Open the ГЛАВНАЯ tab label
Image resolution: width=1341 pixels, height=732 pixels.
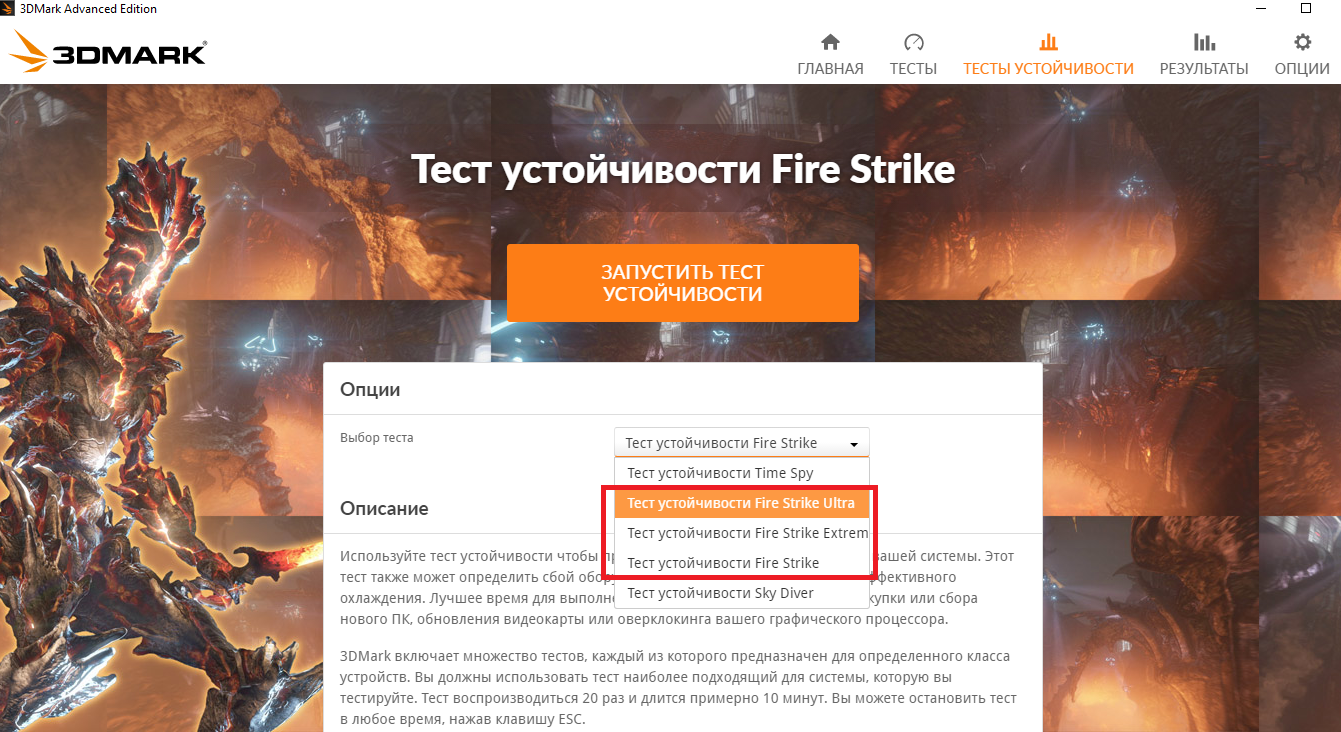[x=830, y=69]
